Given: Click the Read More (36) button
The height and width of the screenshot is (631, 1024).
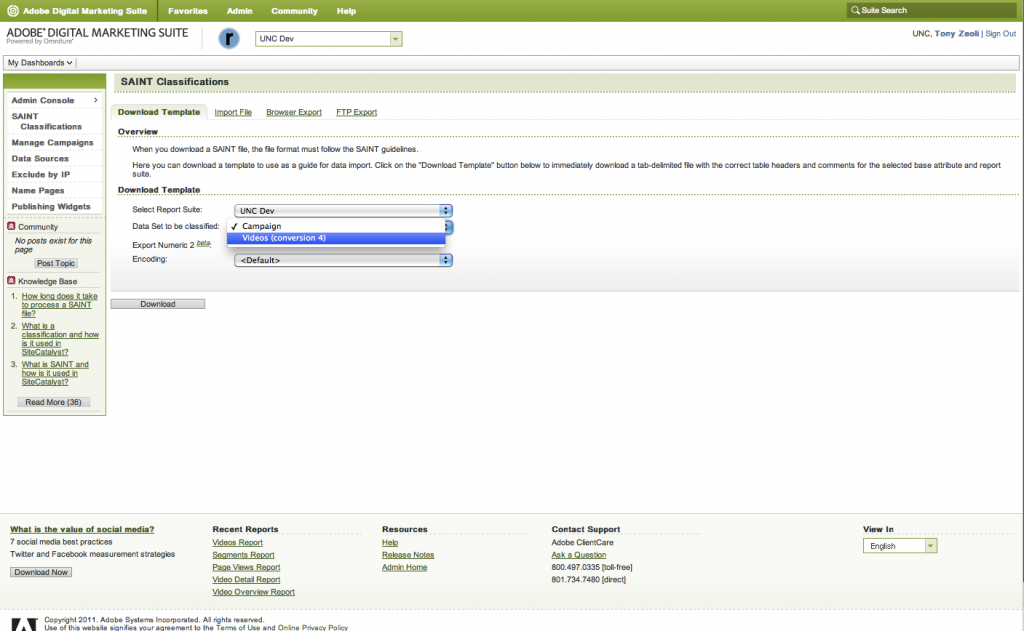Looking at the screenshot, I should point(54,402).
